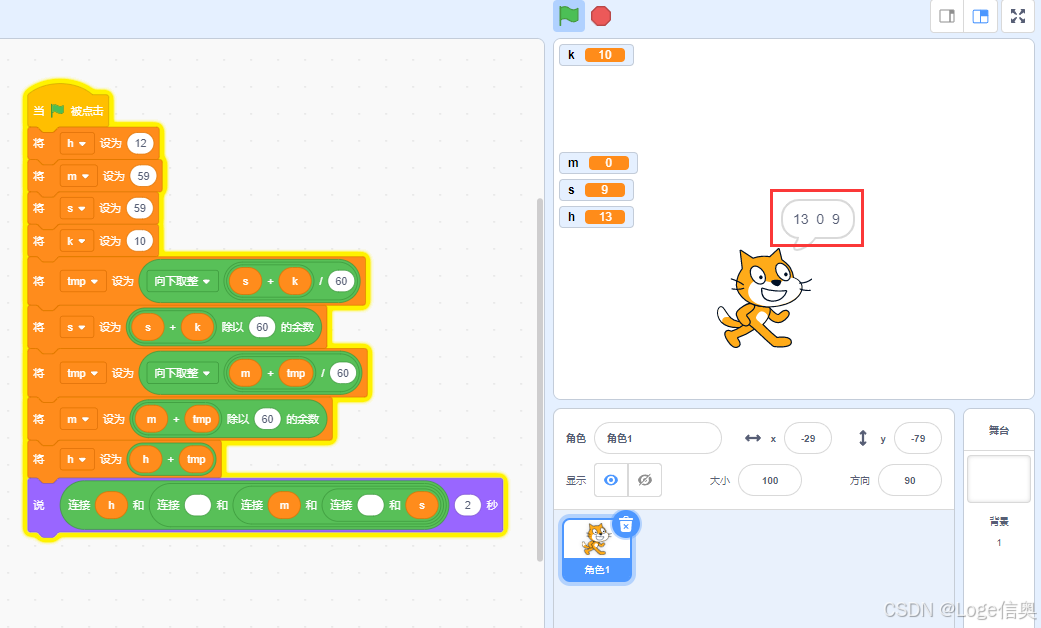
Task: Edit 60 in s remainder block
Action: coord(262,327)
